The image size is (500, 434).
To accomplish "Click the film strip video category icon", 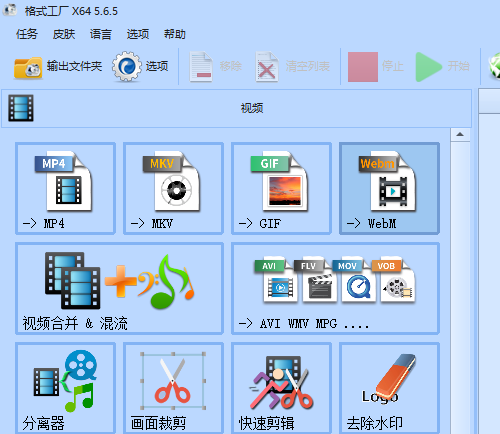I will pyautogui.click(x=21, y=108).
